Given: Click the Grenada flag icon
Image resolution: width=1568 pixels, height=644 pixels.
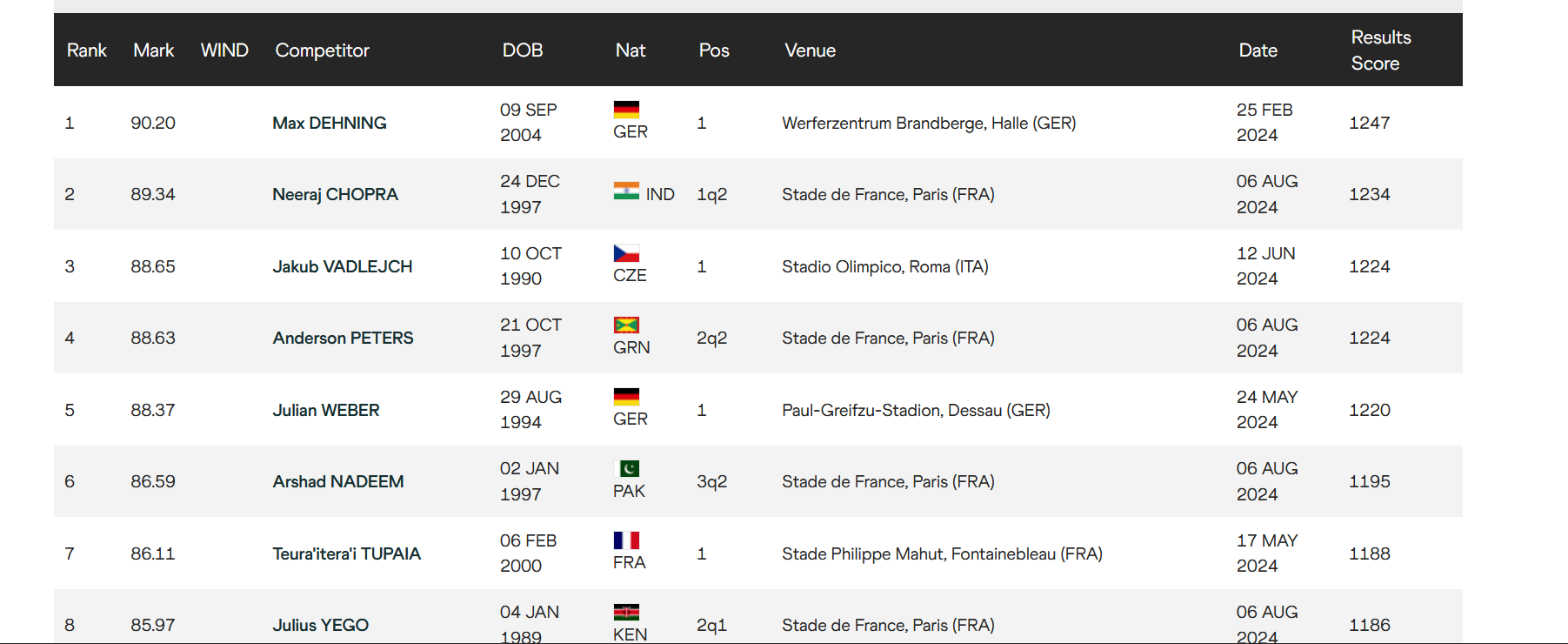Looking at the screenshot, I should tap(626, 325).
